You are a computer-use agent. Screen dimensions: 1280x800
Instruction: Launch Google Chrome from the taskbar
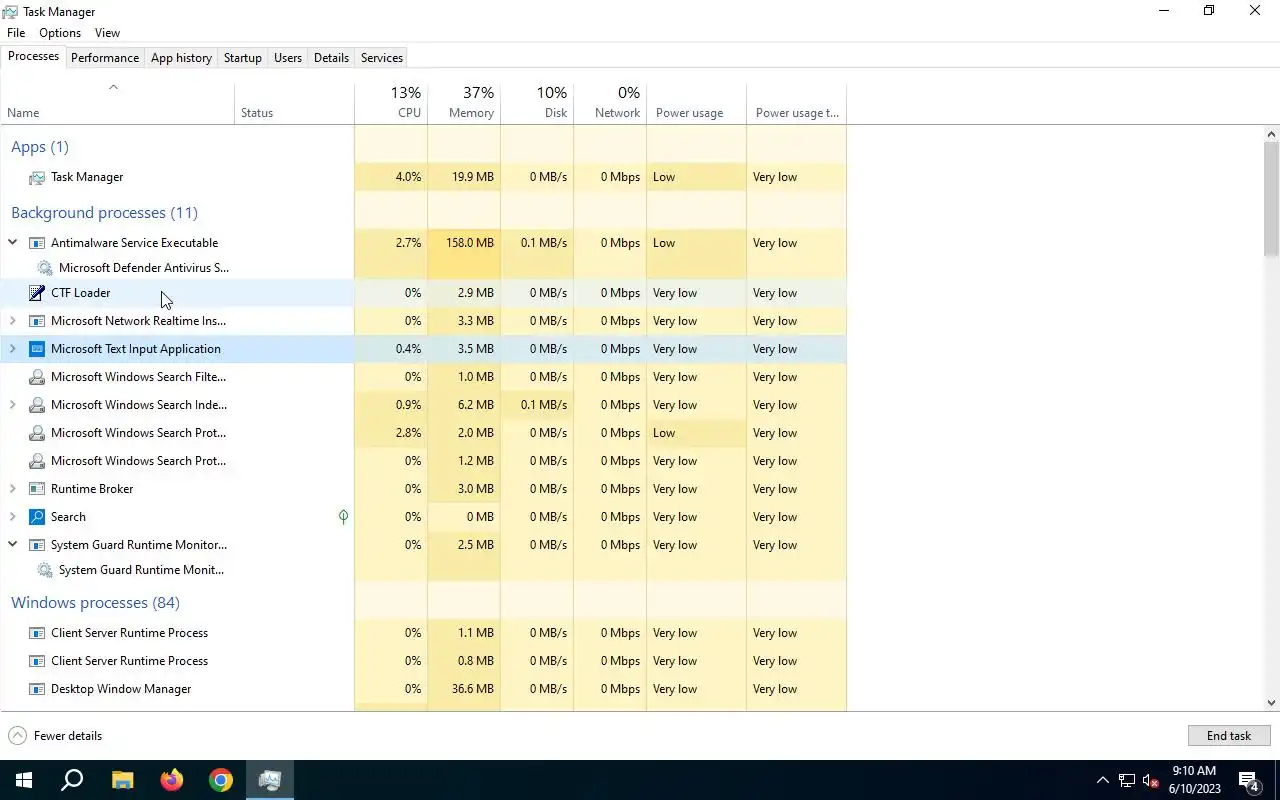221,780
